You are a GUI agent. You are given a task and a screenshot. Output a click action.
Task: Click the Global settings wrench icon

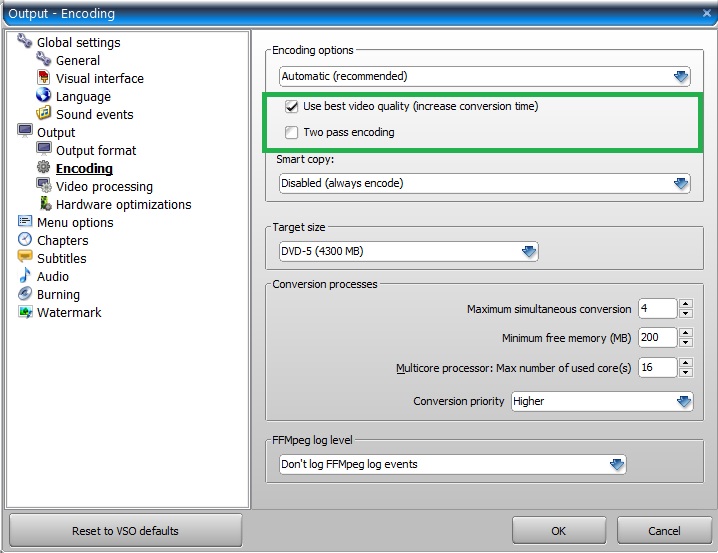25,41
